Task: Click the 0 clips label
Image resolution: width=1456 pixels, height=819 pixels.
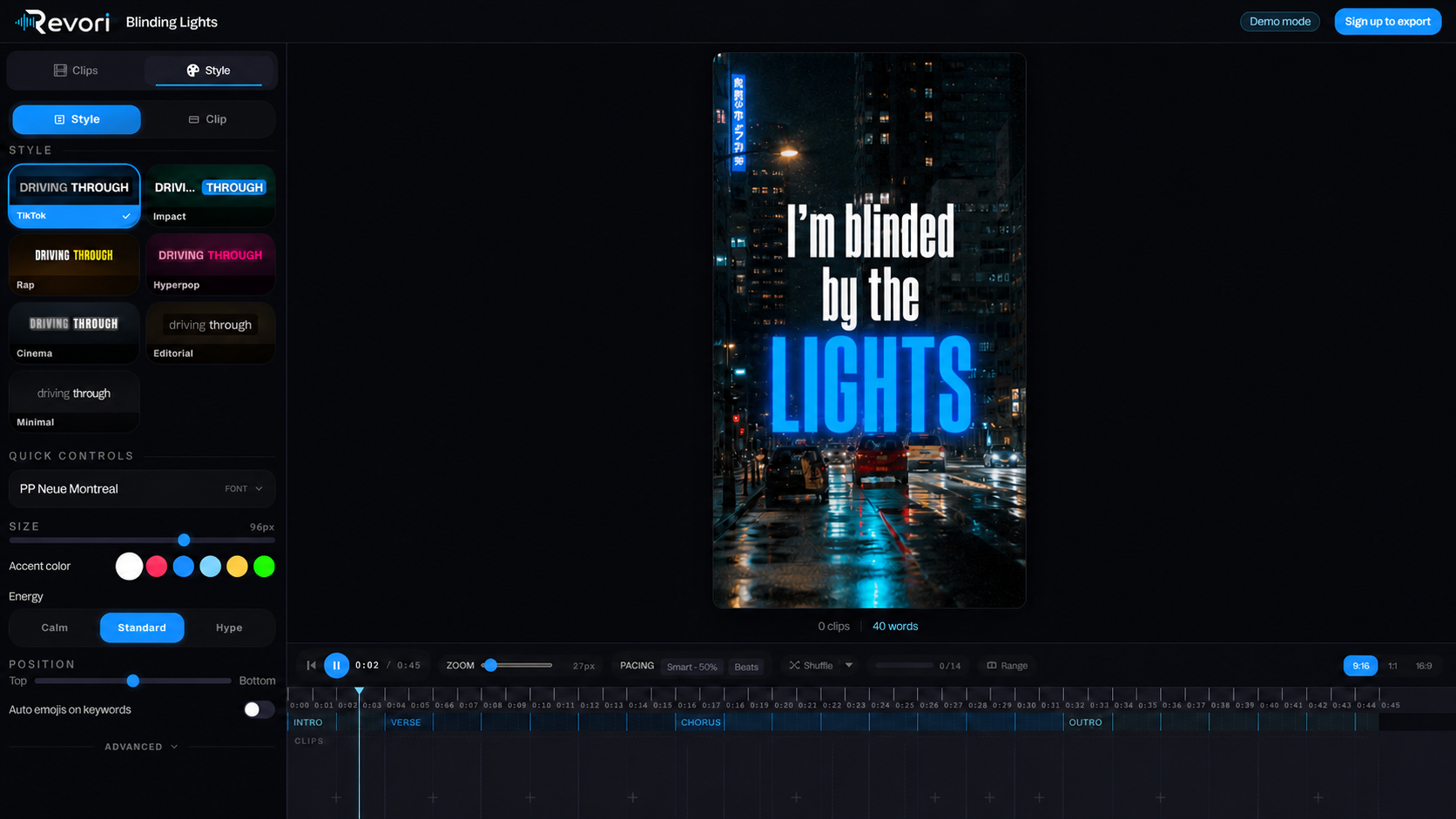Action: tap(833, 627)
